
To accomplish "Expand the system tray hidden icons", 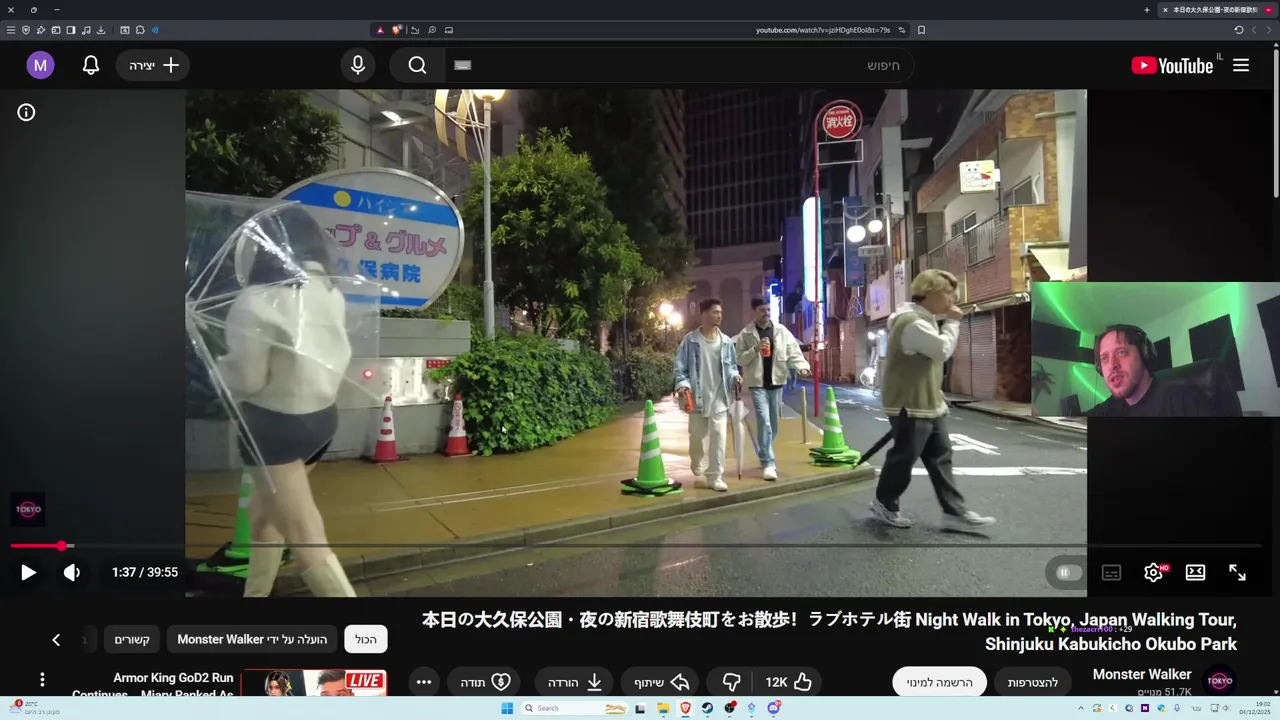I will click(1081, 708).
